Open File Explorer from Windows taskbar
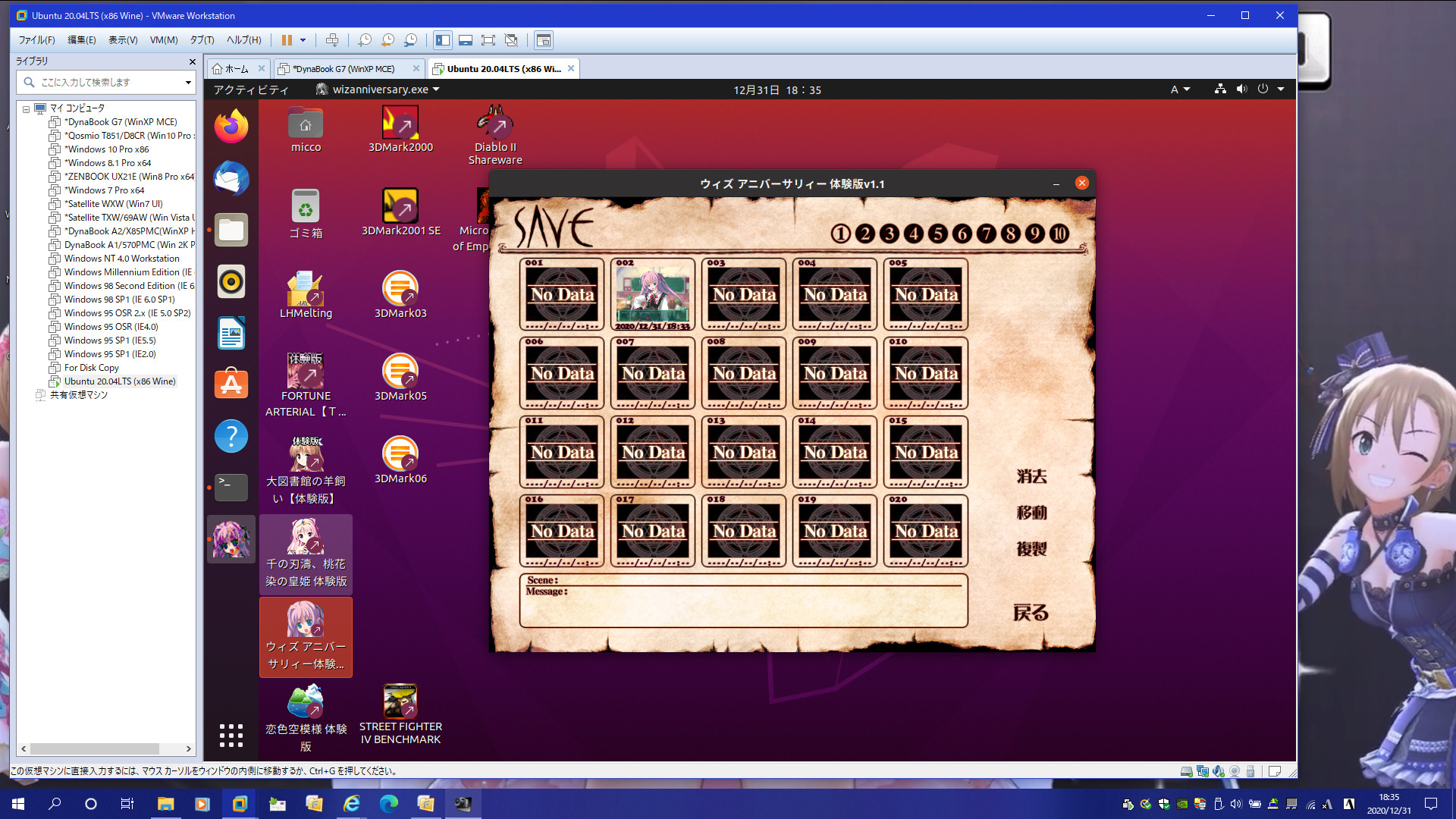This screenshot has height=819, width=1456. point(165,804)
